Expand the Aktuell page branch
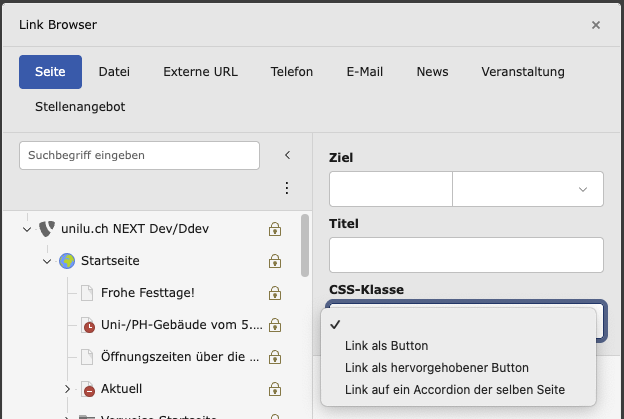This screenshot has width=624, height=419. (x=67, y=388)
